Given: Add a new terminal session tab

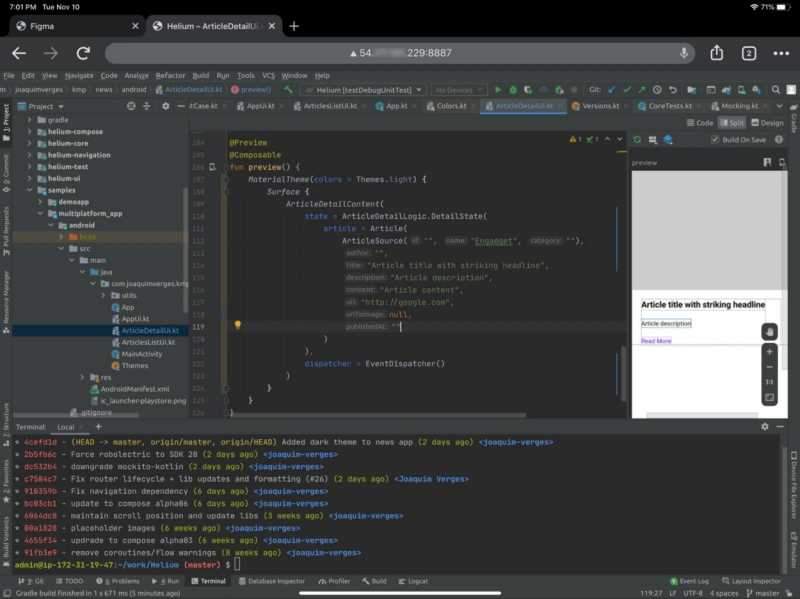Looking at the screenshot, I should [x=98, y=427].
